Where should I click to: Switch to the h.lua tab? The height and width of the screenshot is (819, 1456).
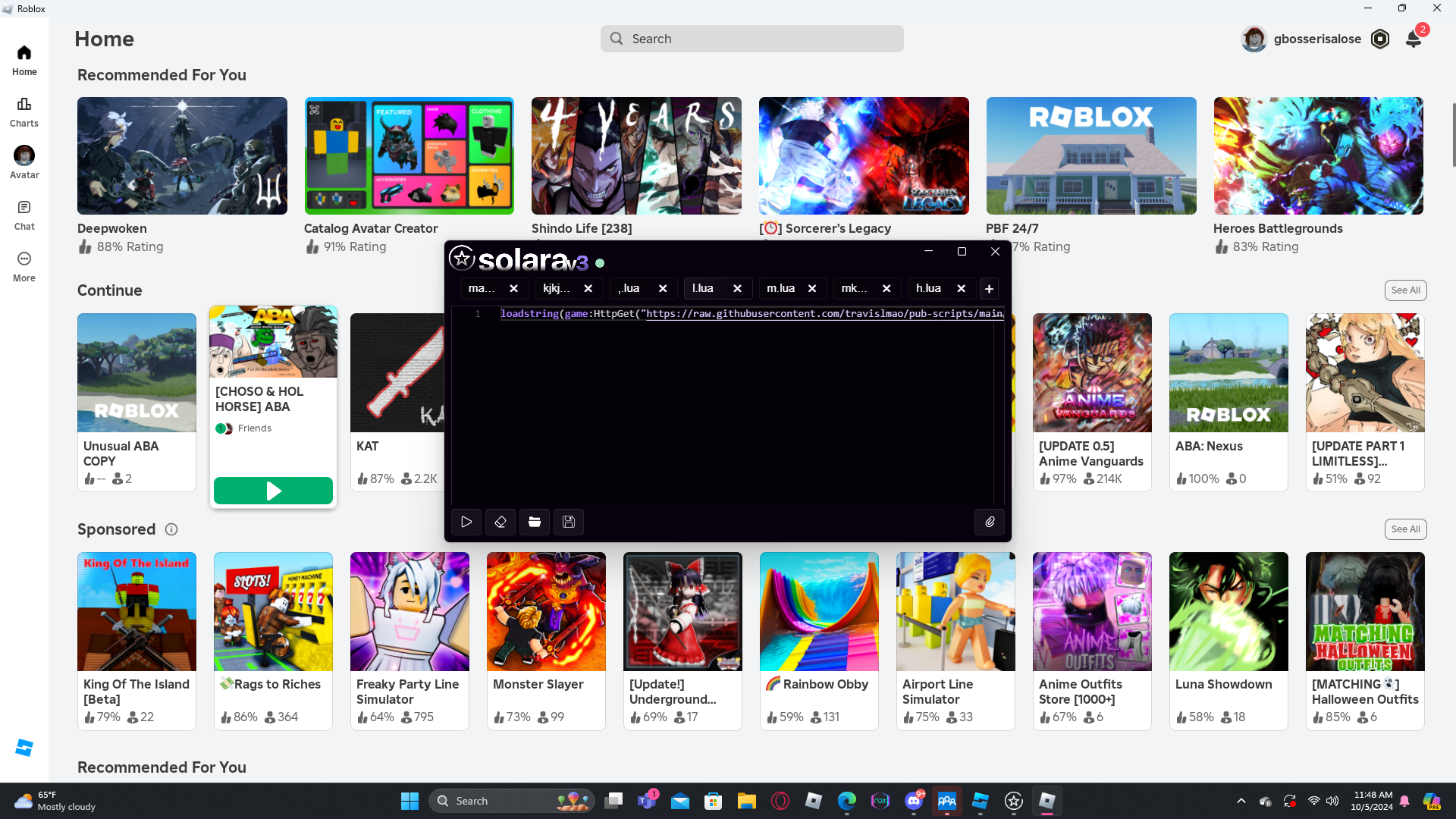[928, 288]
